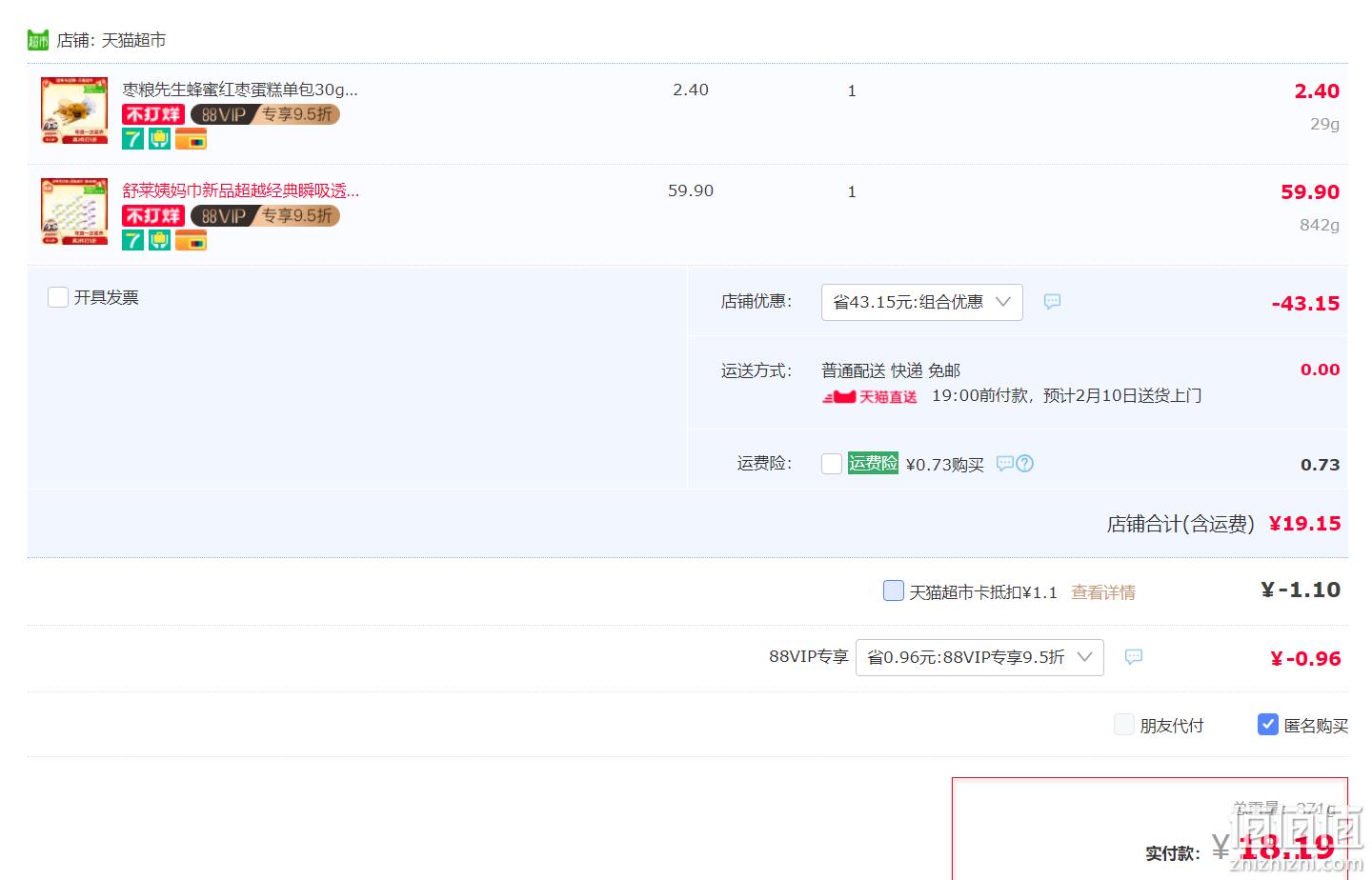1372x880 pixels.
Task: Open the 枣粮先生蜂蜜红枣蛋糕 product thumbnail
Action: [x=74, y=110]
